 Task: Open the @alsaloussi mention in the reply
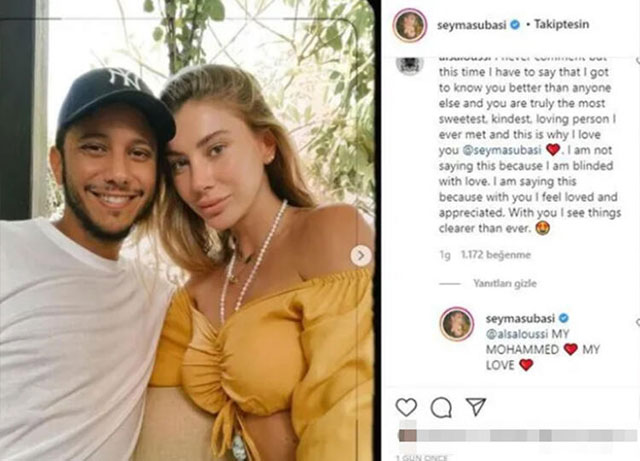517,334
